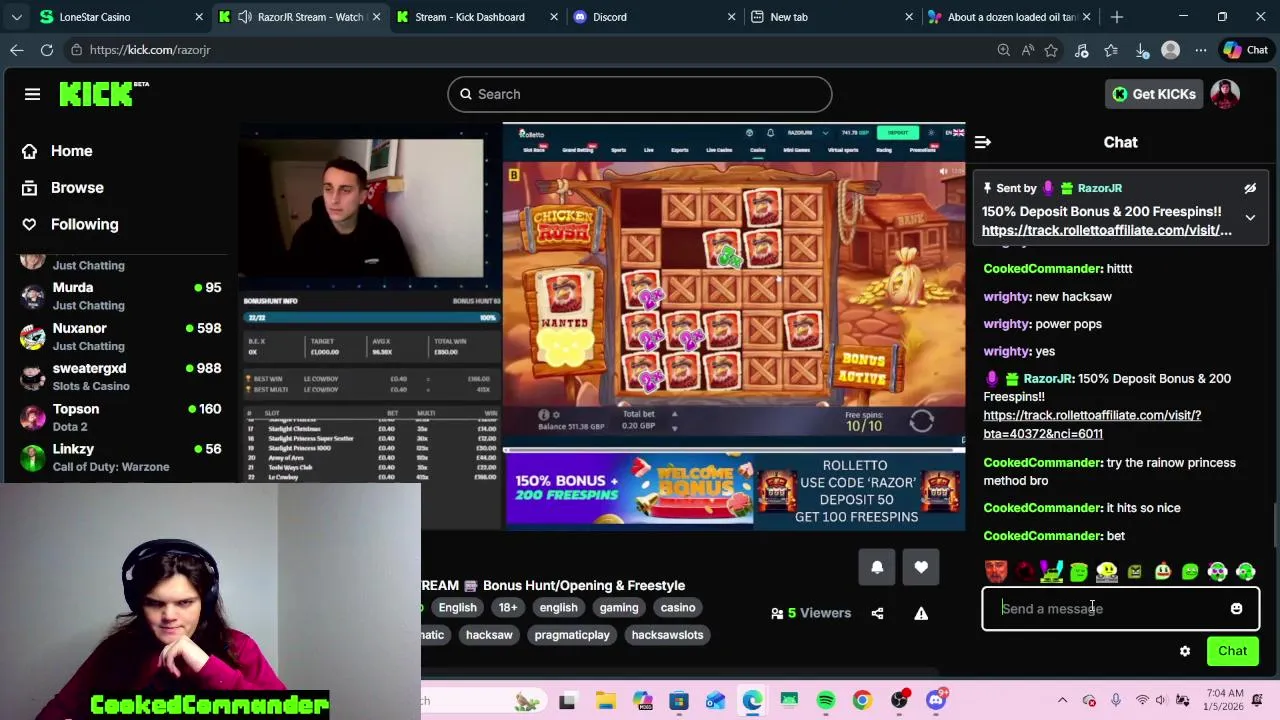Open the emoji picker in chat box
The width and height of the screenshot is (1280, 720).
[1236, 609]
